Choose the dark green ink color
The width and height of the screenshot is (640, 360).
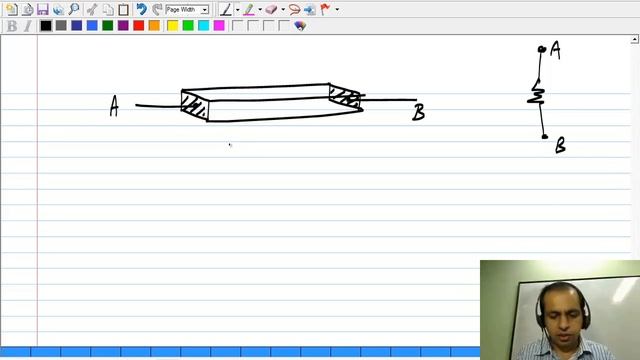(108, 26)
